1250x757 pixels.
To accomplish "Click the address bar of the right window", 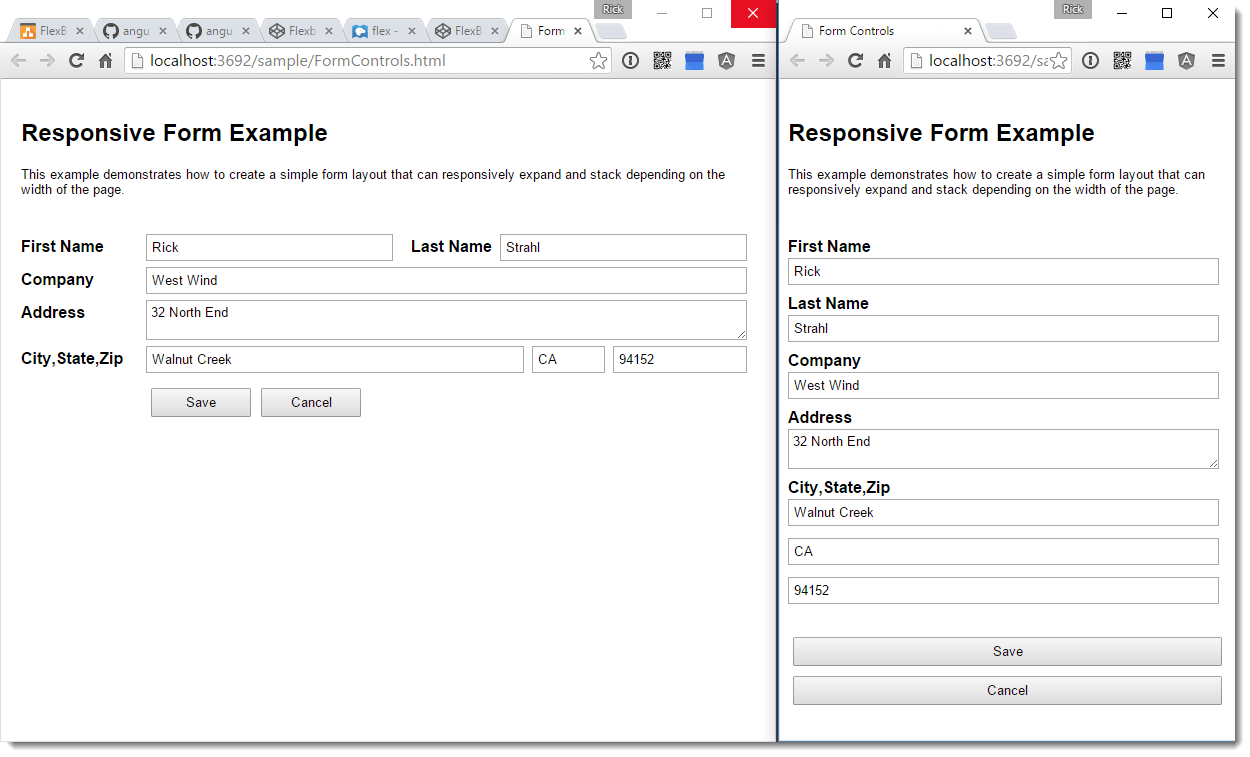I will tap(985, 60).
